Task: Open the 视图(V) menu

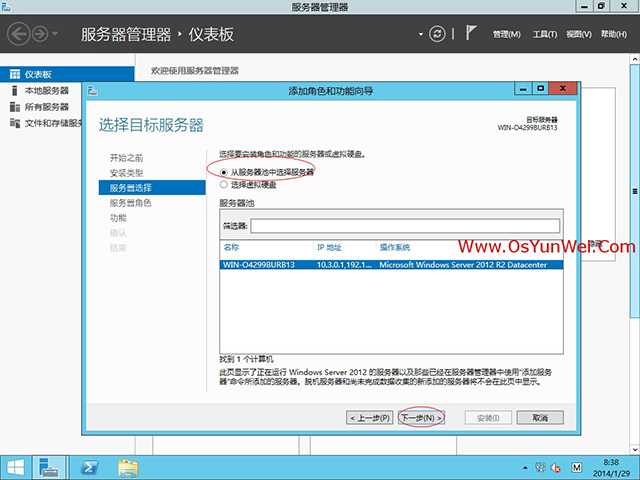Action: [579, 35]
